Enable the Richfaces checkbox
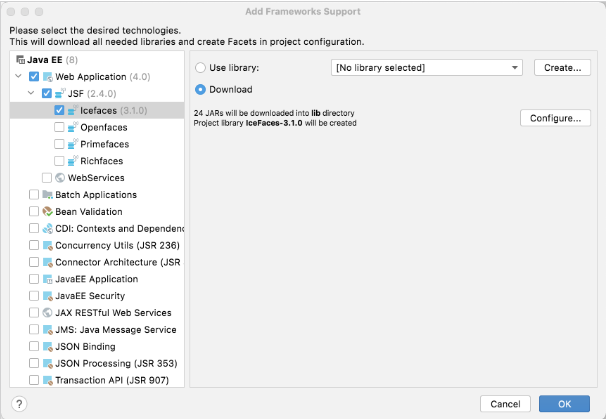606x419 pixels. pos(59,161)
